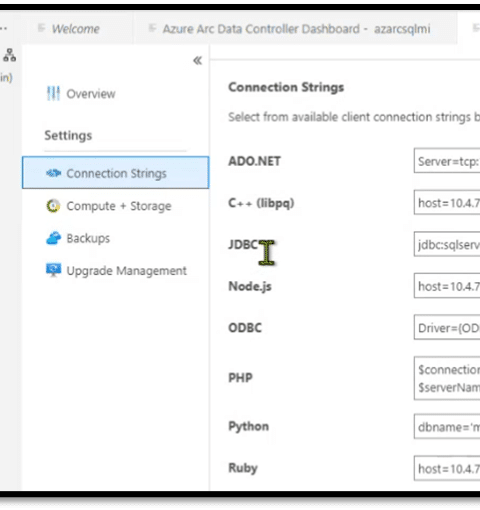Click the ADO.NET connection string field

coord(447,161)
